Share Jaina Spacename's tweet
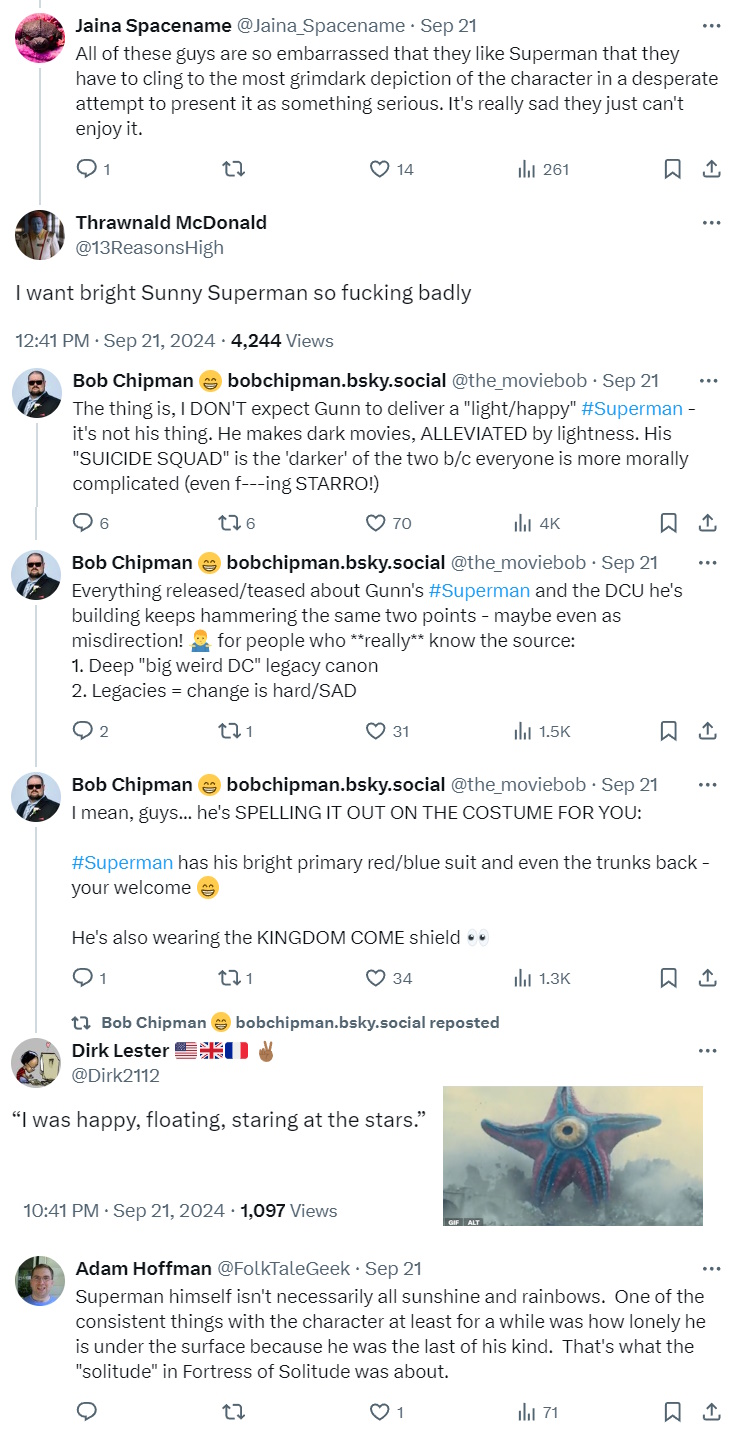The width and height of the screenshot is (740, 1435). [x=711, y=169]
